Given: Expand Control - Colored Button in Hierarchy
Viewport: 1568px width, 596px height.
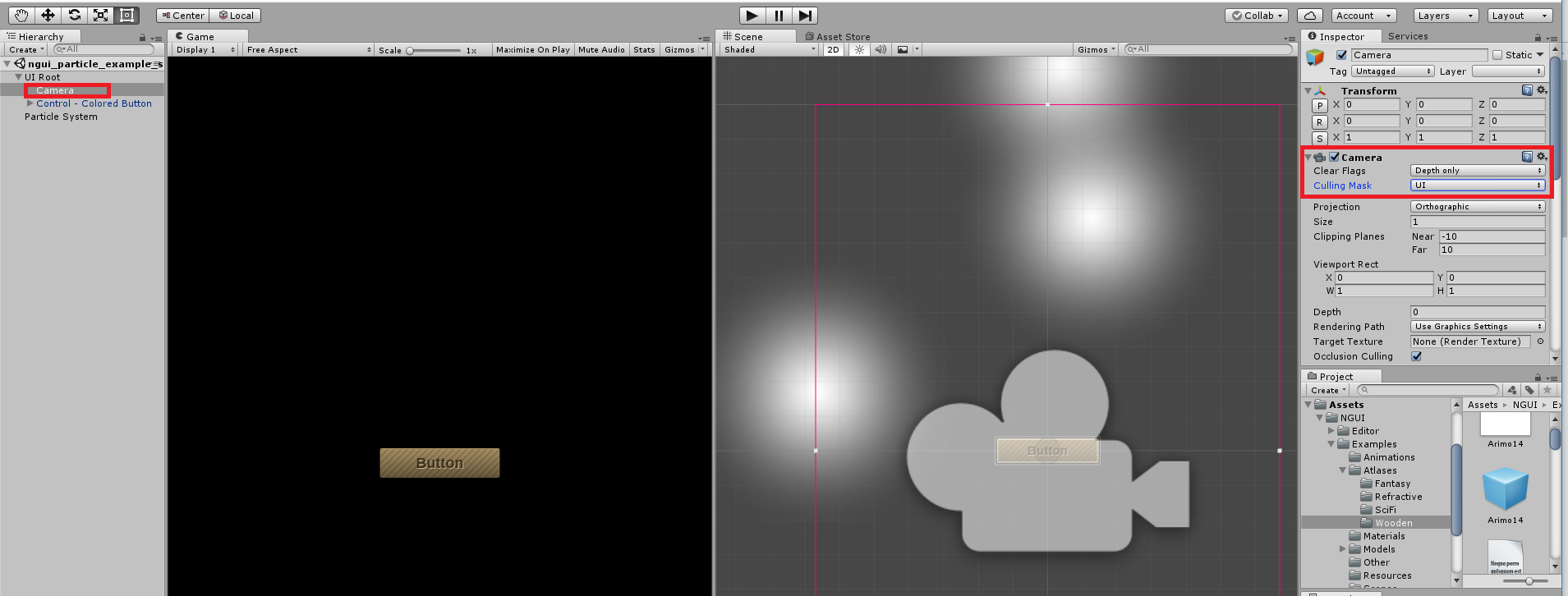Looking at the screenshot, I should [x=30, y=103].
